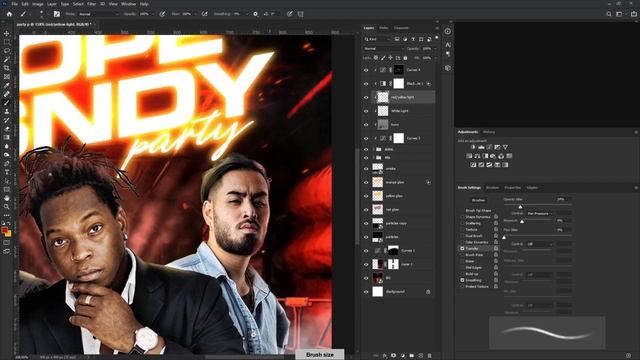
Task: Select the yellow glow layer thumbnail
Action: (x=378, y=196)
